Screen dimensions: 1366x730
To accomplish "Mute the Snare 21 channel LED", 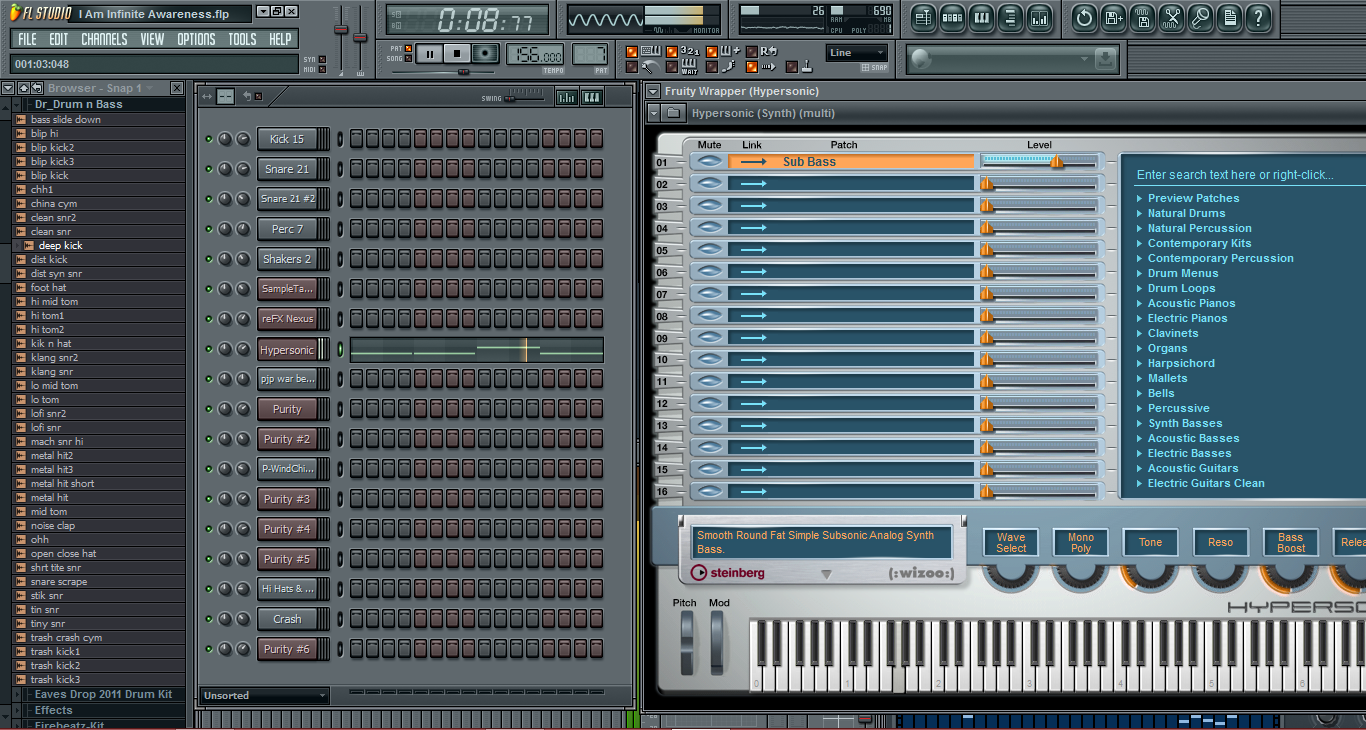I will pyautogui.click(x=209, y=169).
